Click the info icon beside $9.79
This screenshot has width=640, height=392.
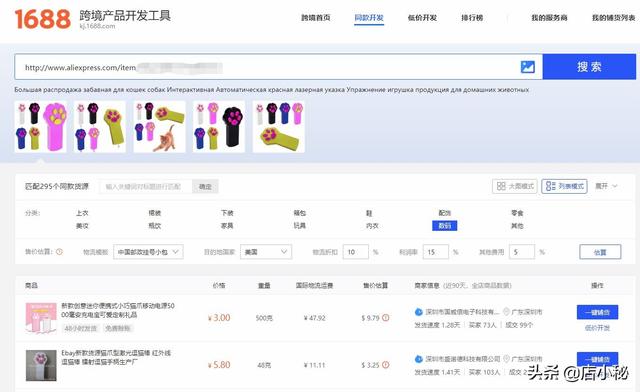(x=385, y=318)
